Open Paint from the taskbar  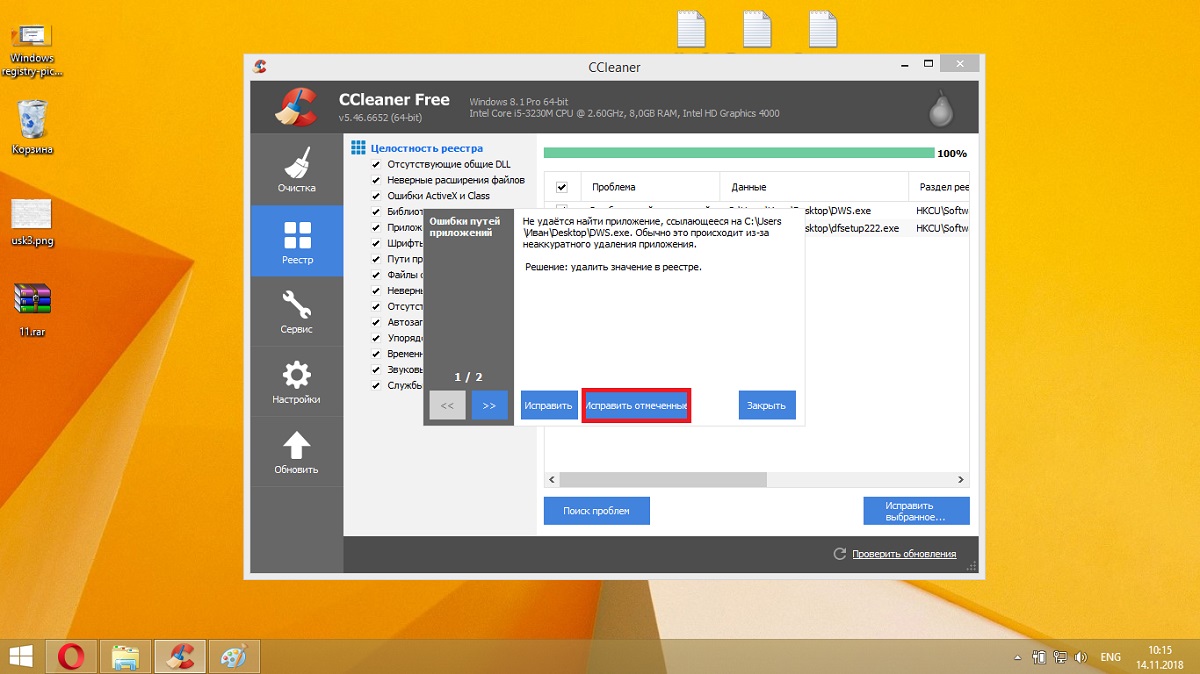233,656
